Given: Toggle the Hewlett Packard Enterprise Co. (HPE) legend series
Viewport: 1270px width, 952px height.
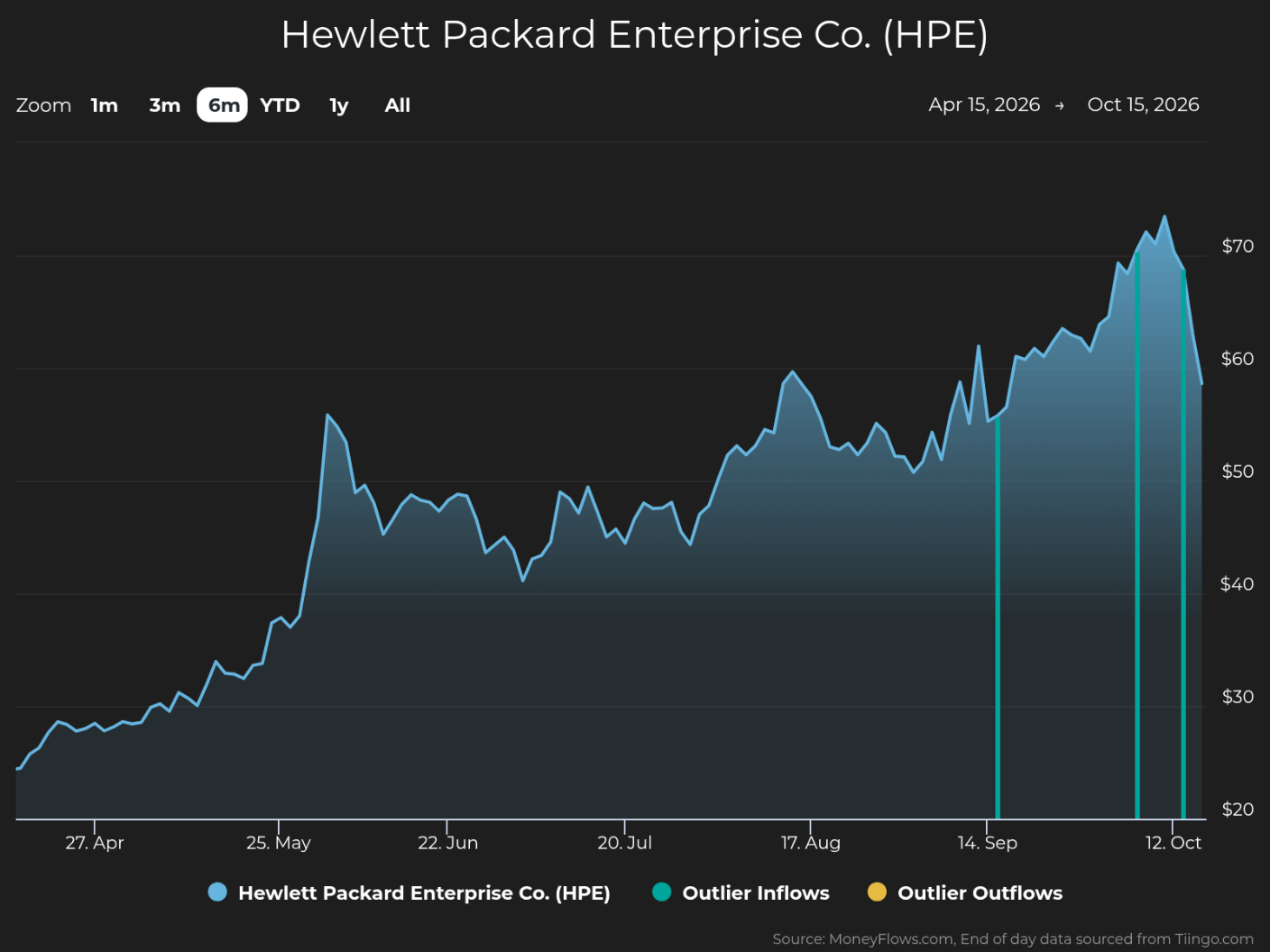Looking at the screenshot, I should point(409,892).
